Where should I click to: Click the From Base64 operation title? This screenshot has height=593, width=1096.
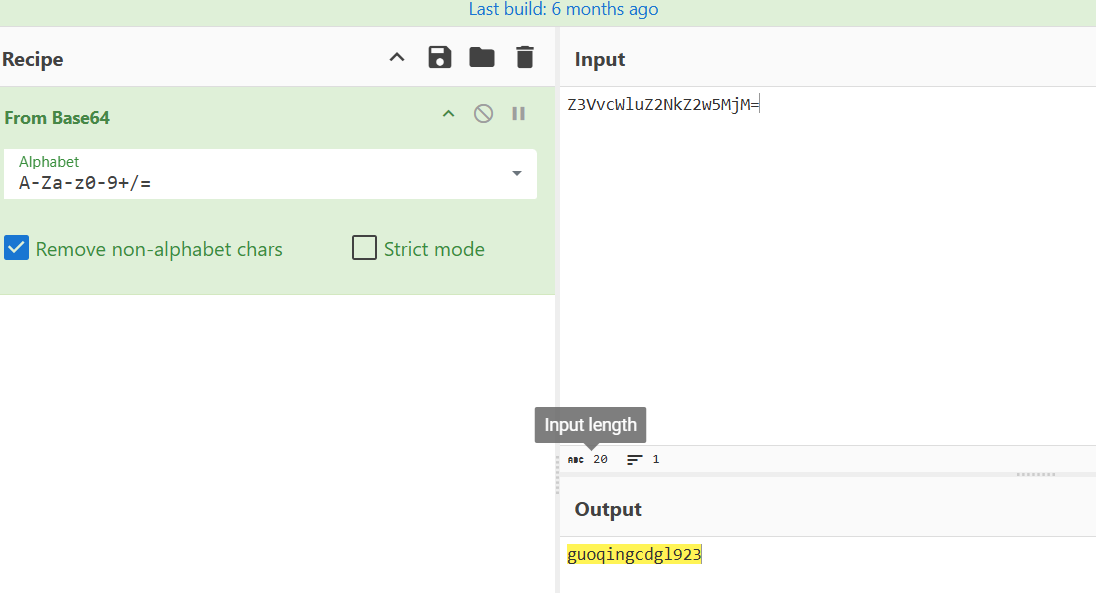click(57, 117)
